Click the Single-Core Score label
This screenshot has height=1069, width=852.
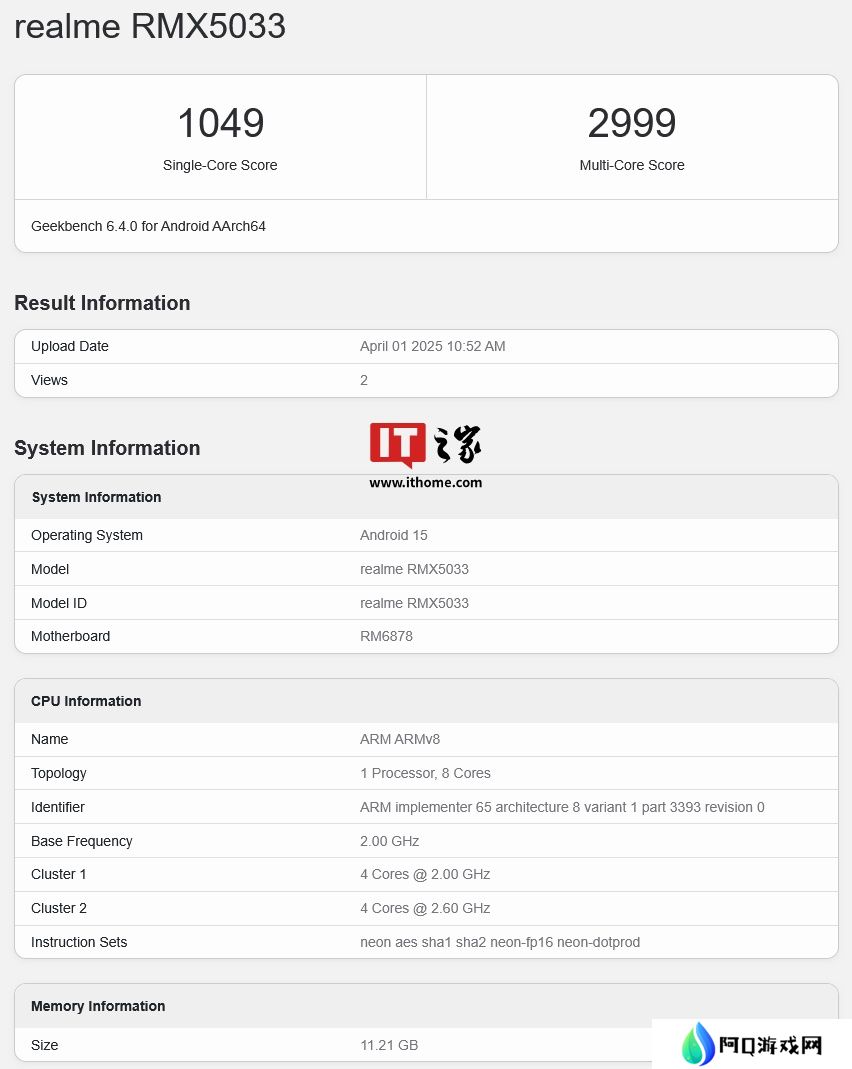point(220,165)
